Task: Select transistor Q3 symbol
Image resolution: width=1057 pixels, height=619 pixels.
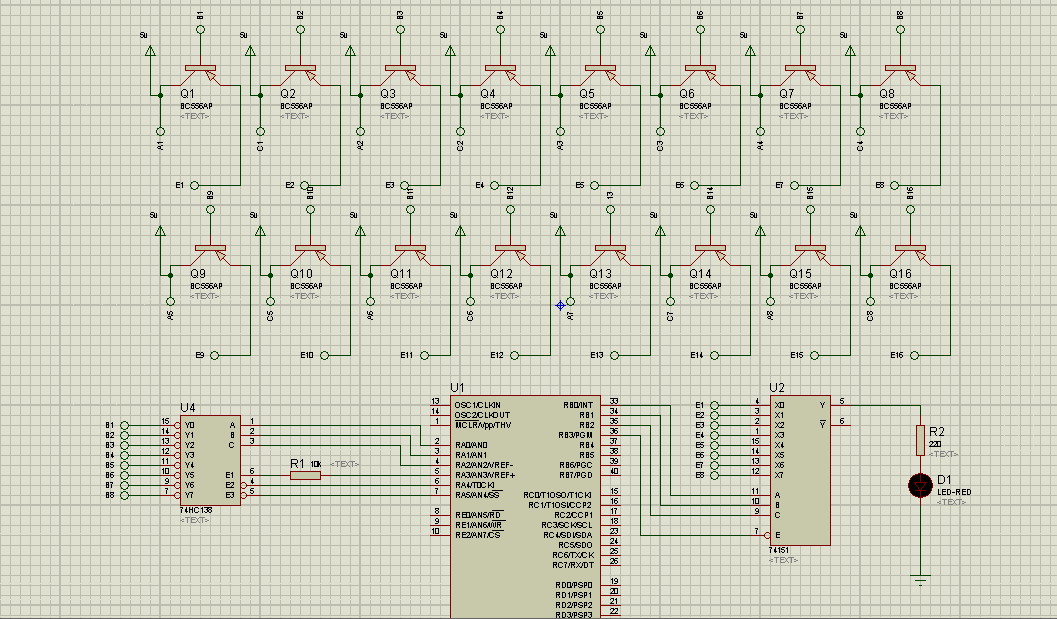Action: pos(400,75)
